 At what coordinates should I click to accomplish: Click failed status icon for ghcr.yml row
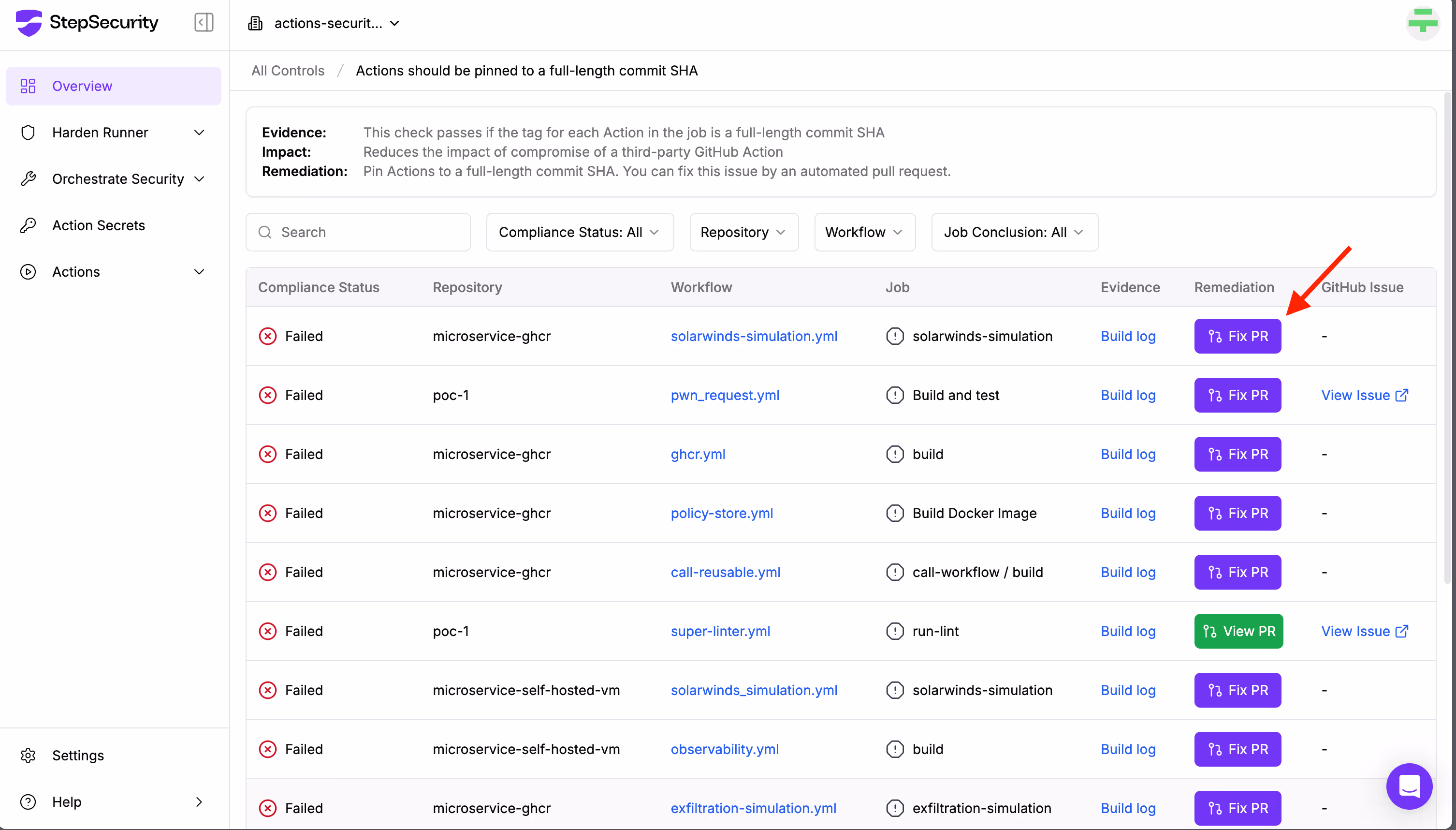click(x=268, y=454)
